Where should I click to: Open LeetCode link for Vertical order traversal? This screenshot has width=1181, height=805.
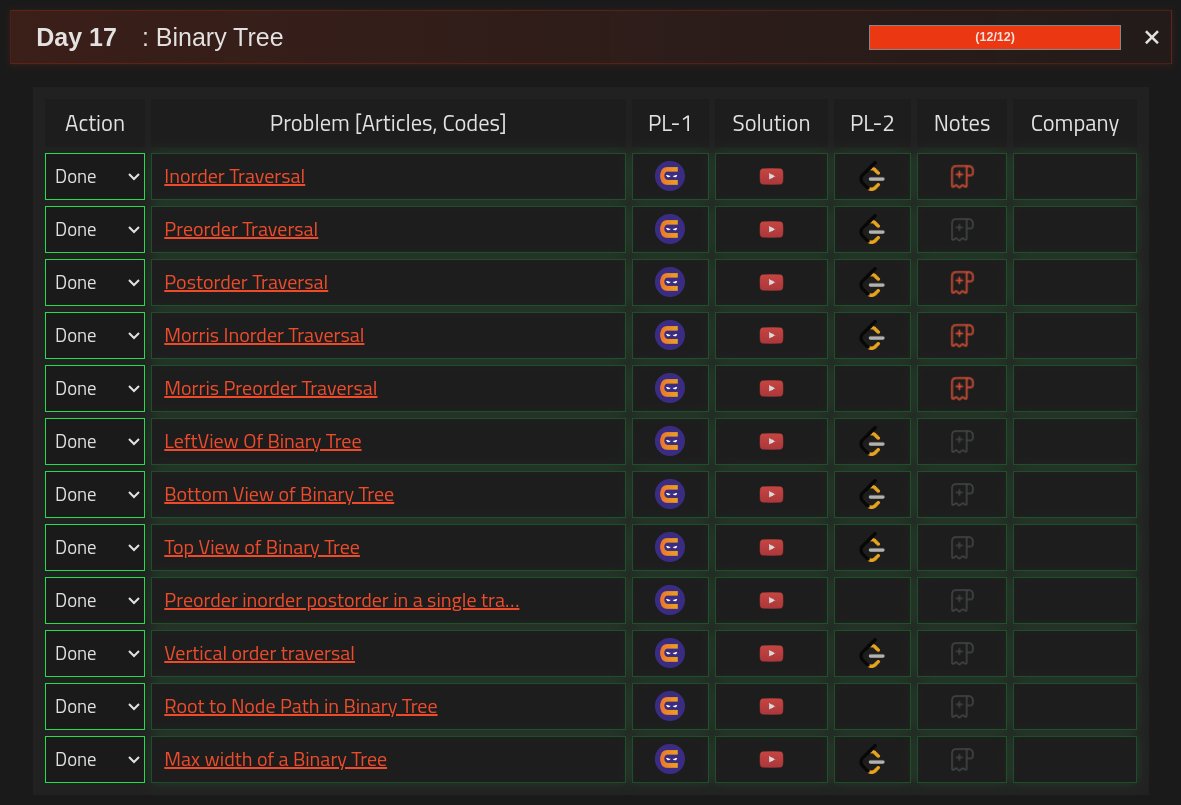tap(872, 654)
